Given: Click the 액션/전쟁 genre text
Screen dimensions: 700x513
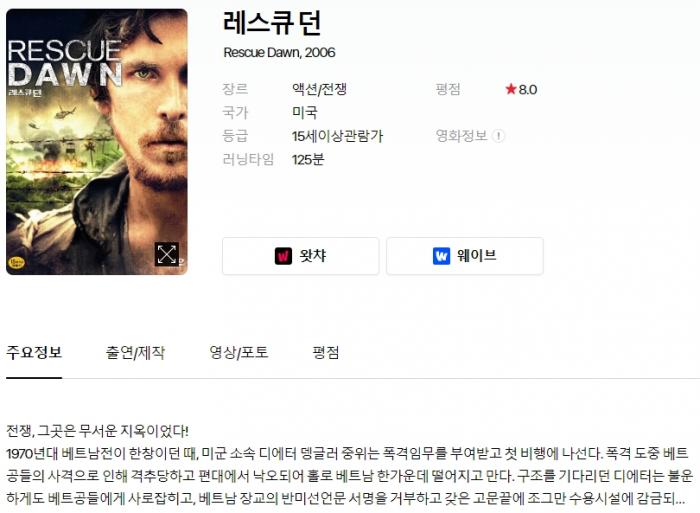Looking at the screenshot, I should tap(319, 89).
